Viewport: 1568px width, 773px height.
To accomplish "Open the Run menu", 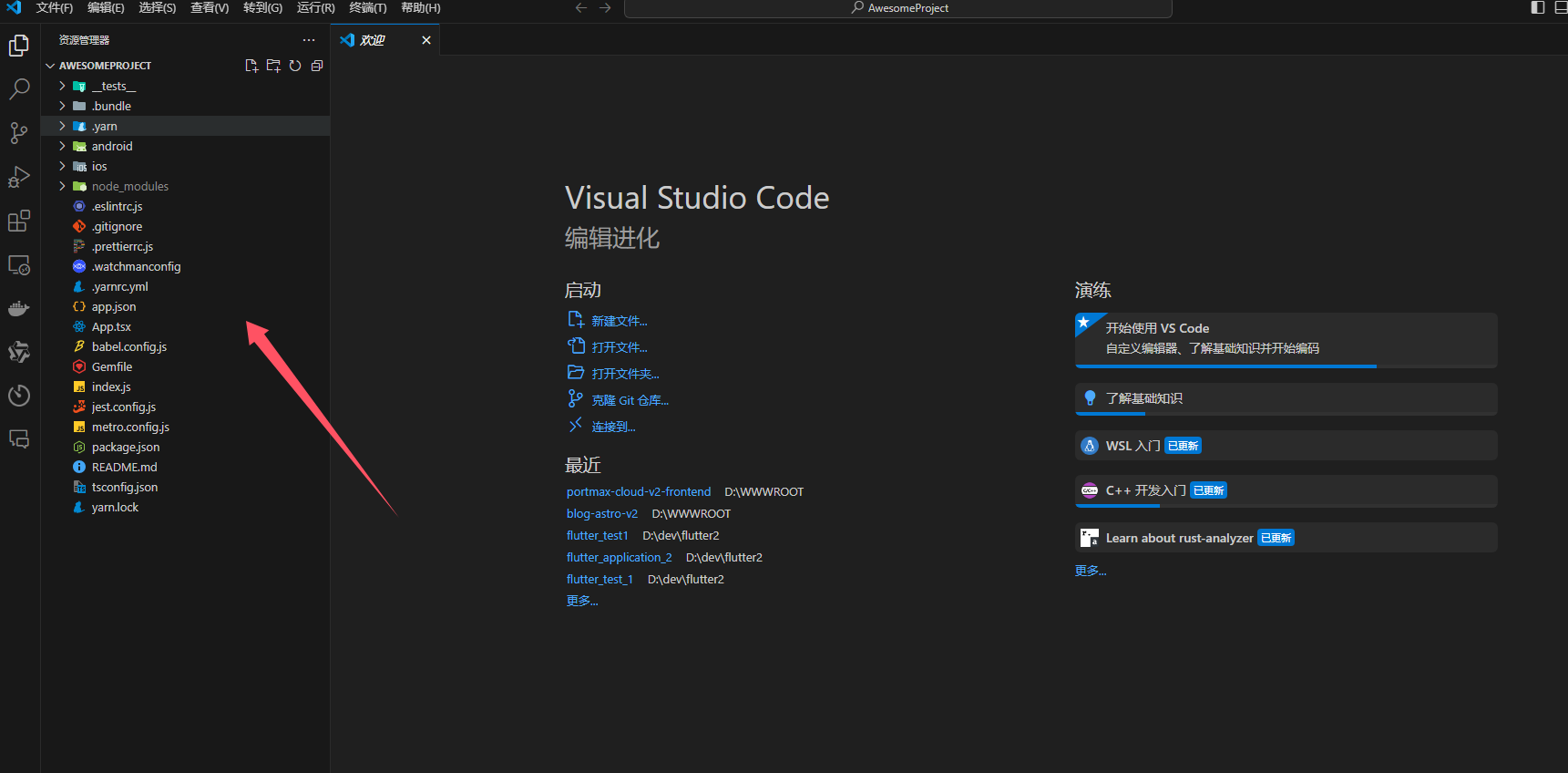I will click(315, 8).
